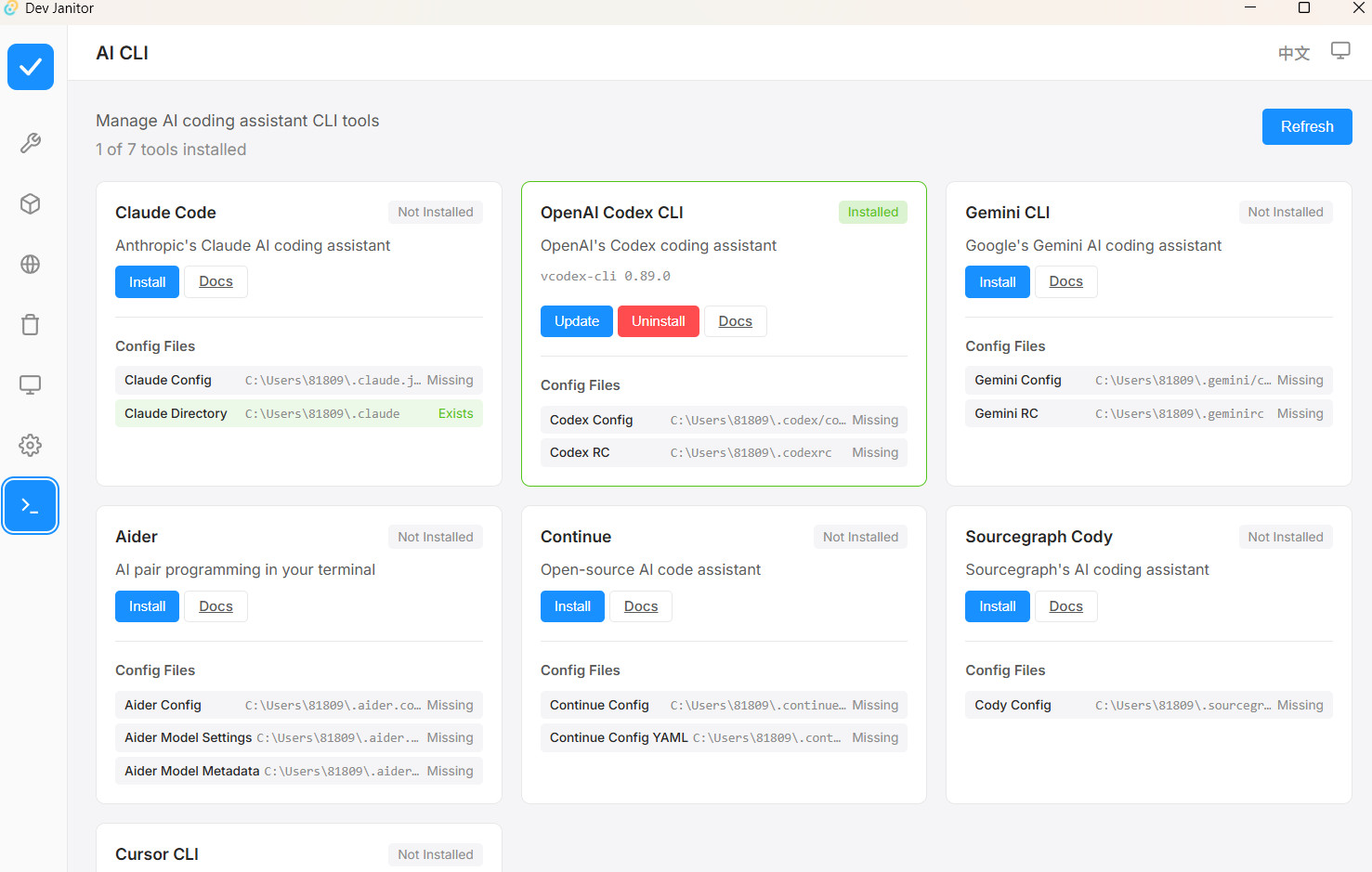Open the gear settings sidebar icon
This screenshot has height=872, width=1372.
(x=31, y=445)
